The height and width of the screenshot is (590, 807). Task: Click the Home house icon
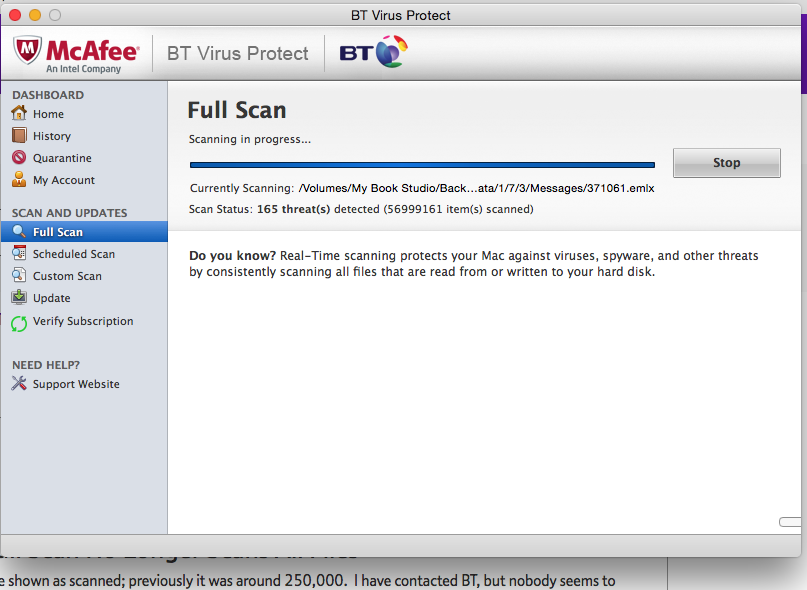coord(19,113)
